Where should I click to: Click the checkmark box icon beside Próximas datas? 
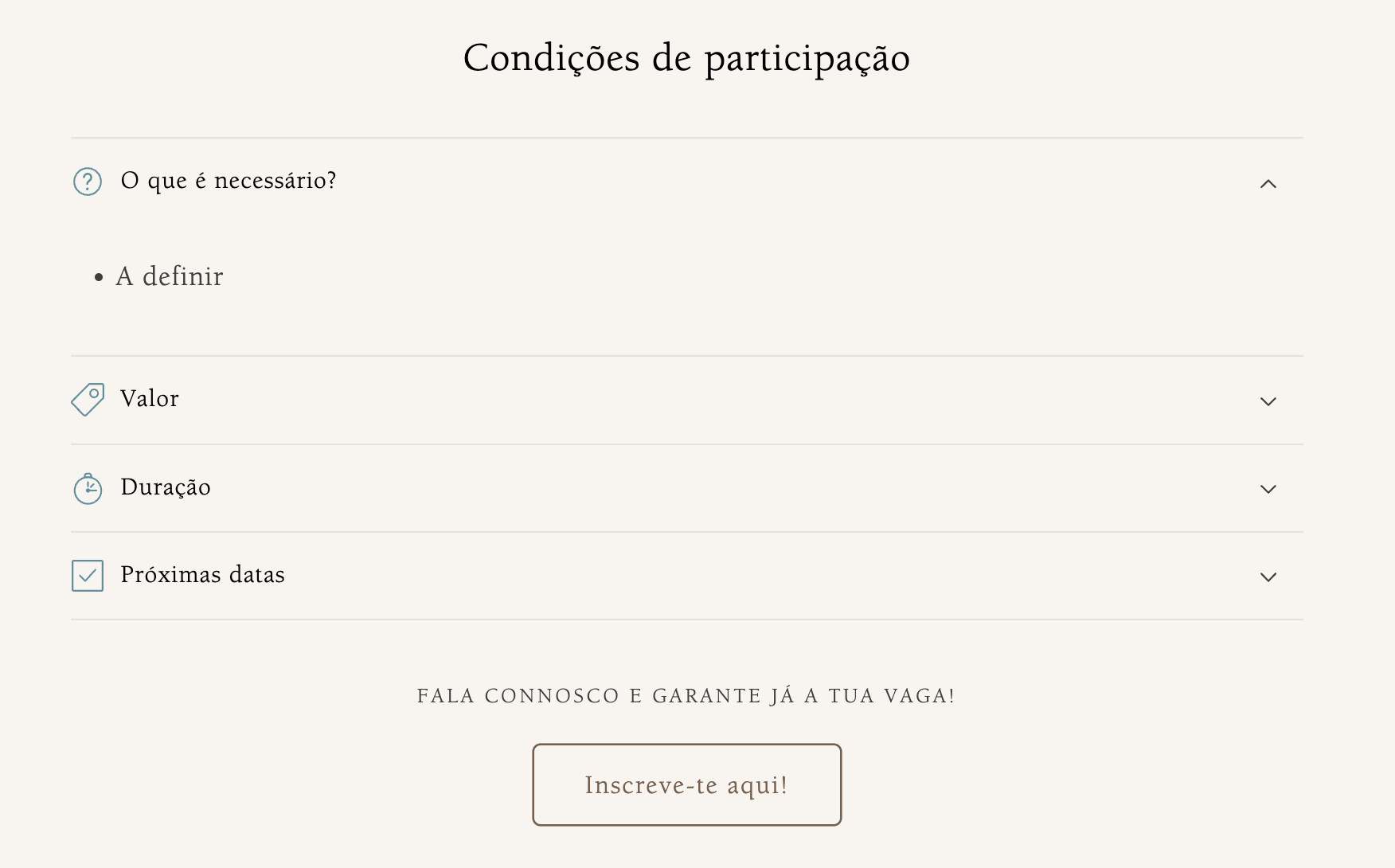coord(88,576)
